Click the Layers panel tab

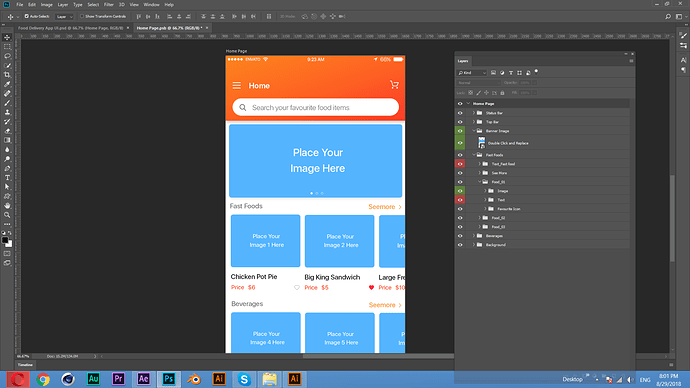pos(463,61)
